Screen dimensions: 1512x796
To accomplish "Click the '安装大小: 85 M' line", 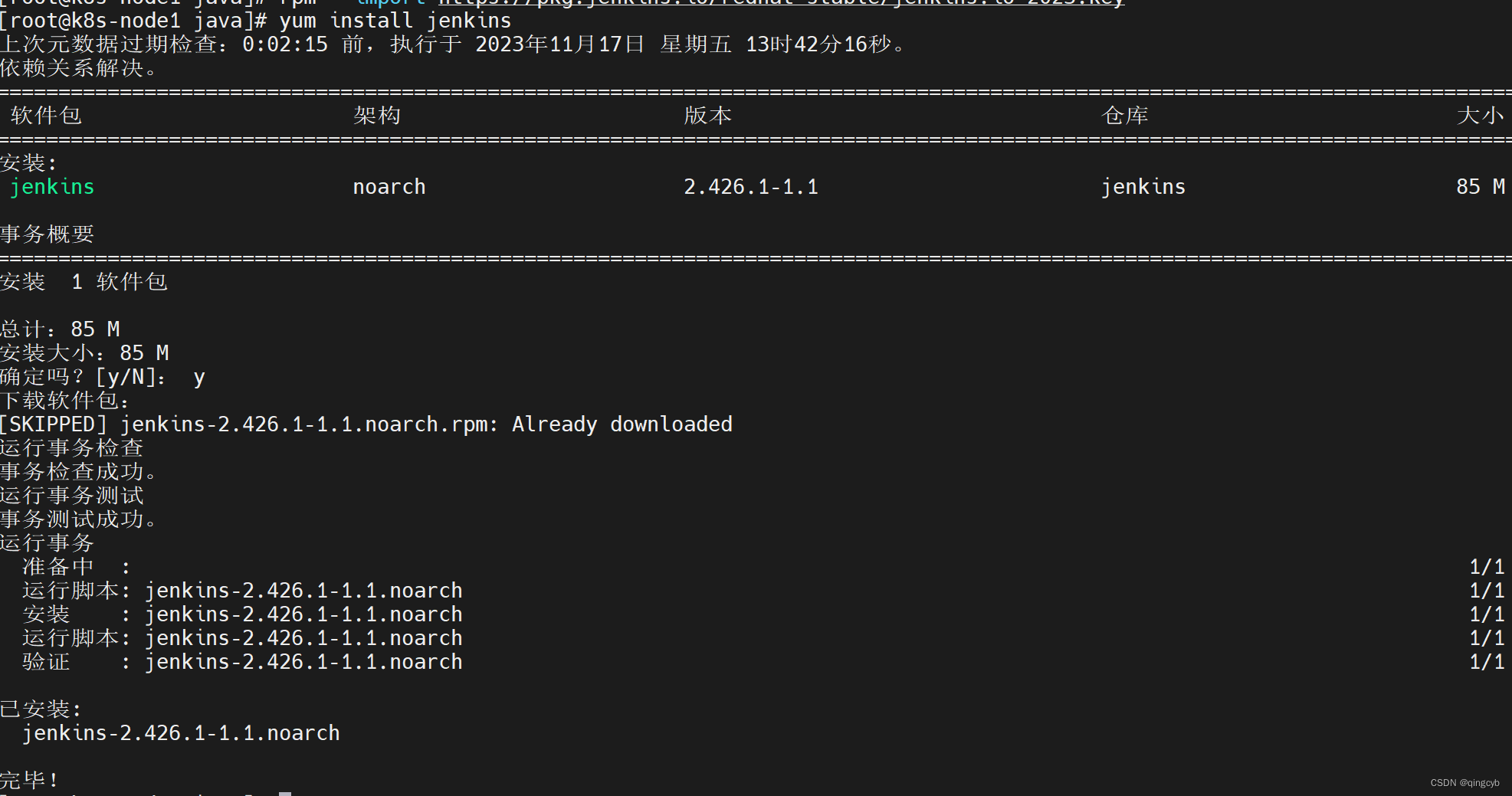I will point(84,353).
